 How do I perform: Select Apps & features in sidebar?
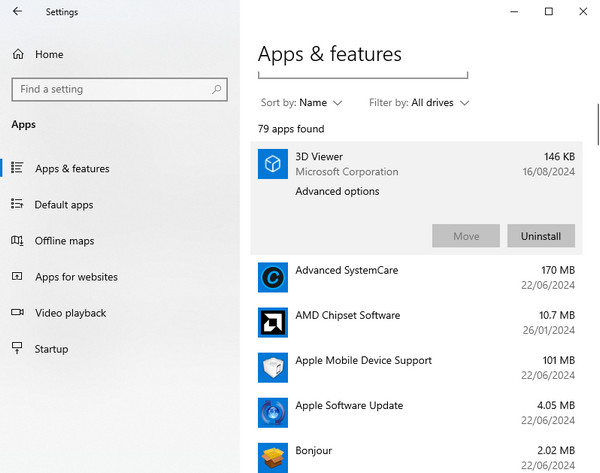(x=72, y=168)
